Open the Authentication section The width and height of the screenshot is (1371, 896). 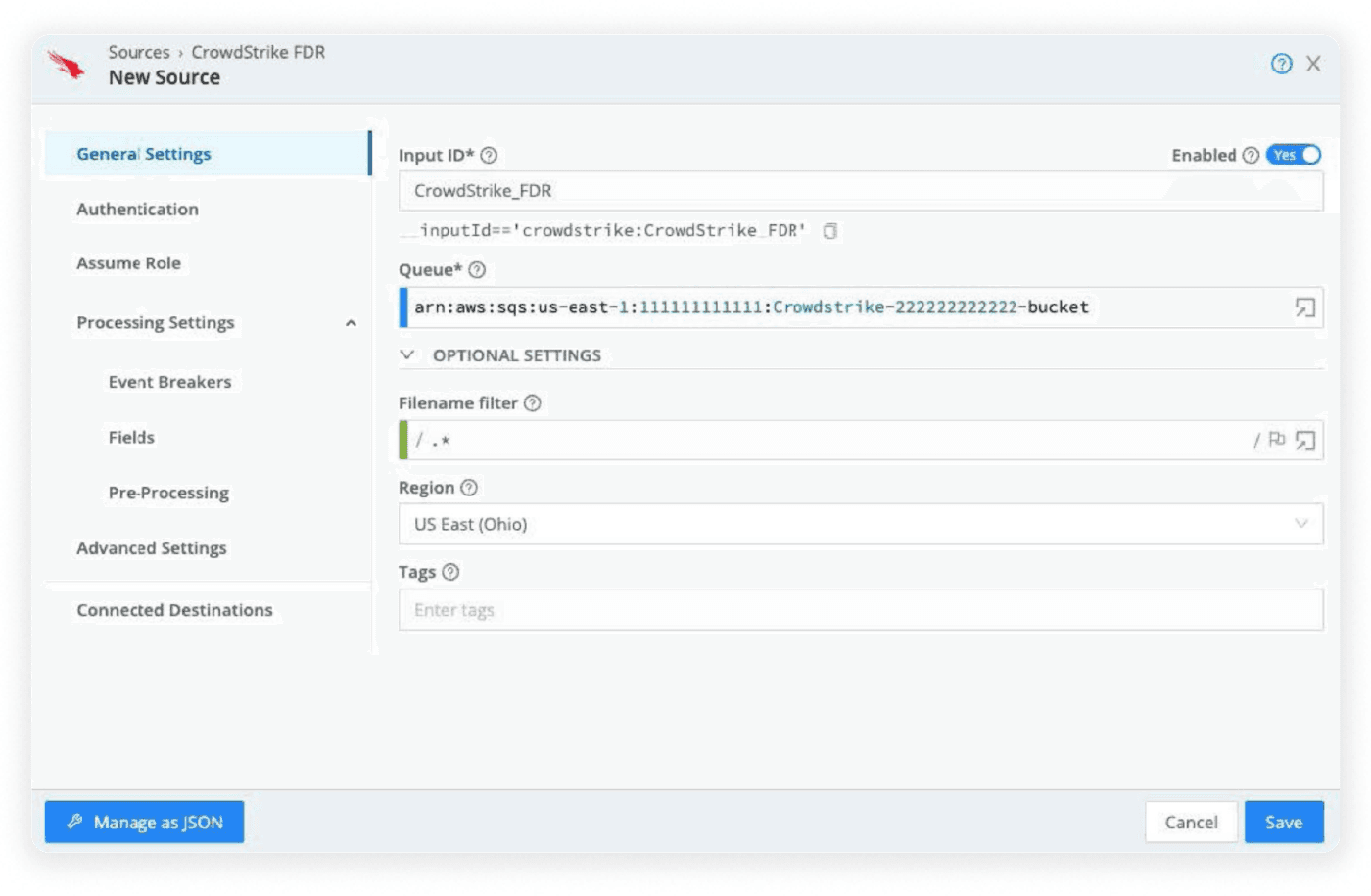click(x=138, y=210)
